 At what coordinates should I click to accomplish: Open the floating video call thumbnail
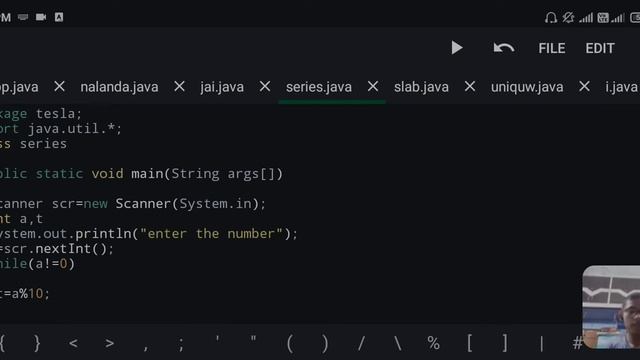[x=611, y=307]
